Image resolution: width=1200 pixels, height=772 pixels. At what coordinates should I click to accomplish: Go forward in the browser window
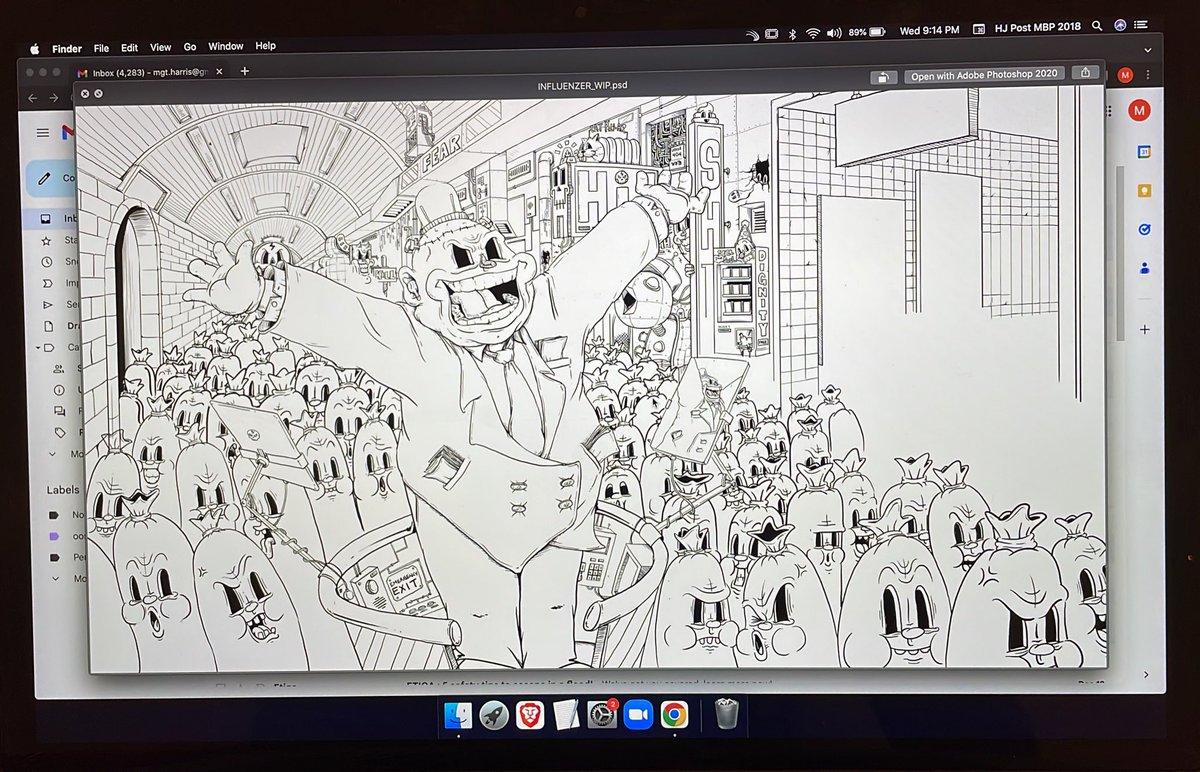click(56, 98)
